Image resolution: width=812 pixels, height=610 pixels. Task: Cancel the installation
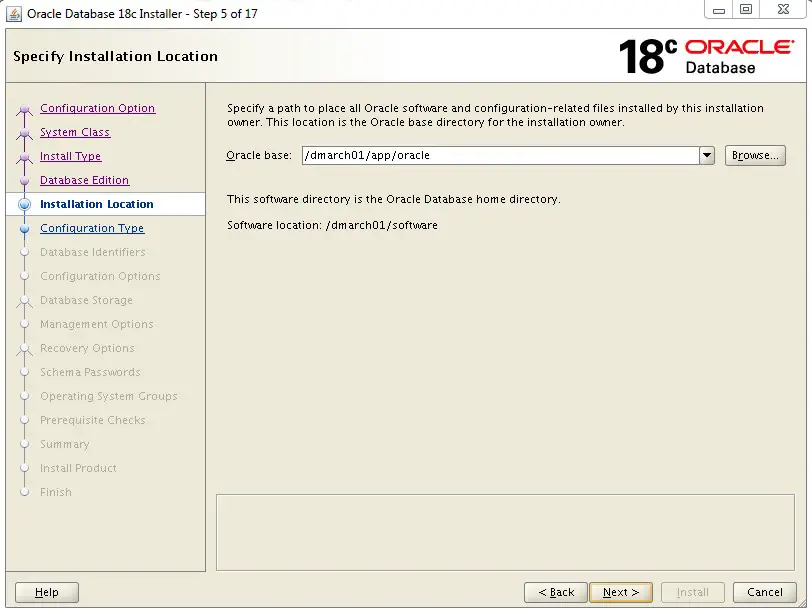(764, 592)
